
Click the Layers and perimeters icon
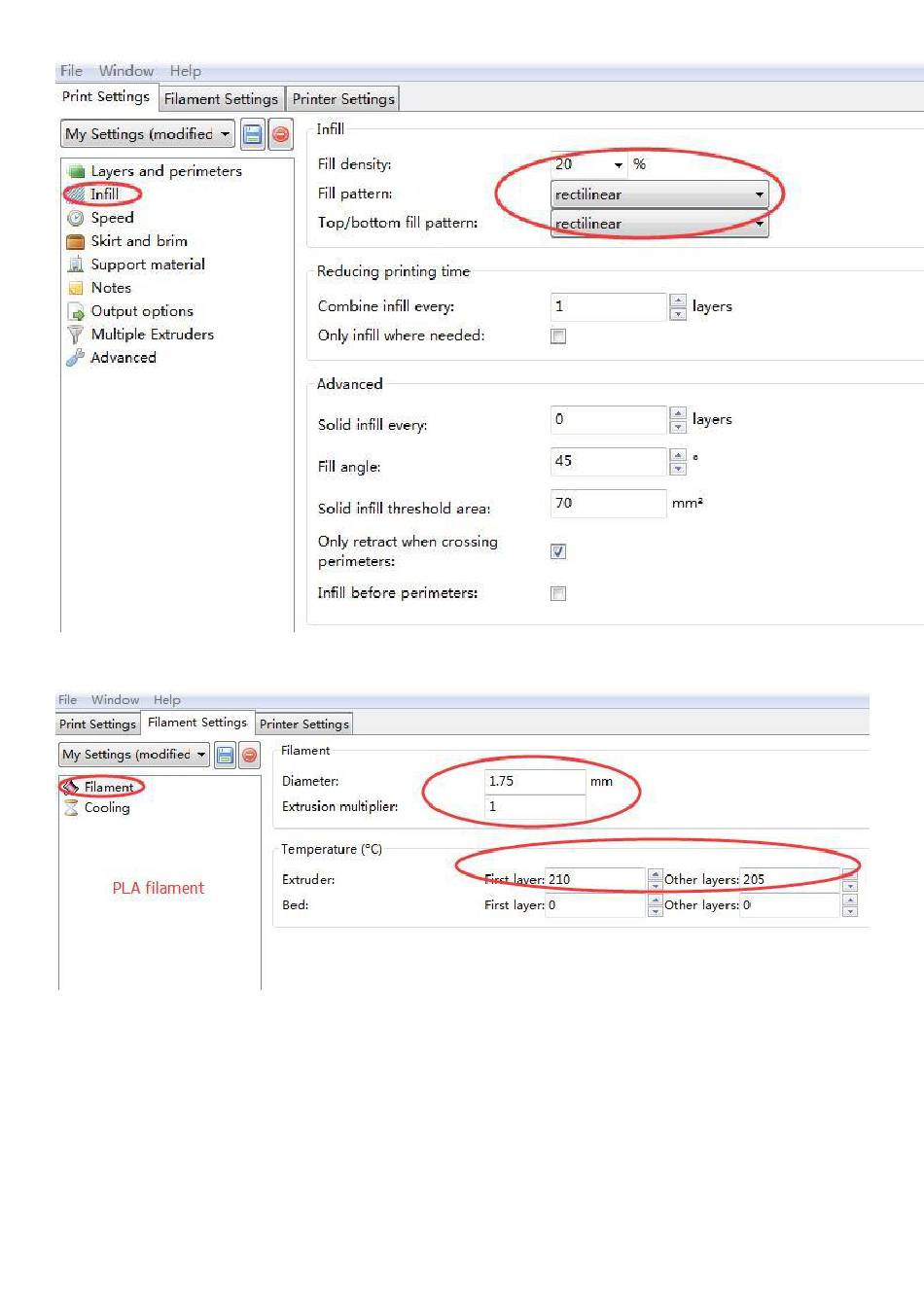(x=76, y=171)
